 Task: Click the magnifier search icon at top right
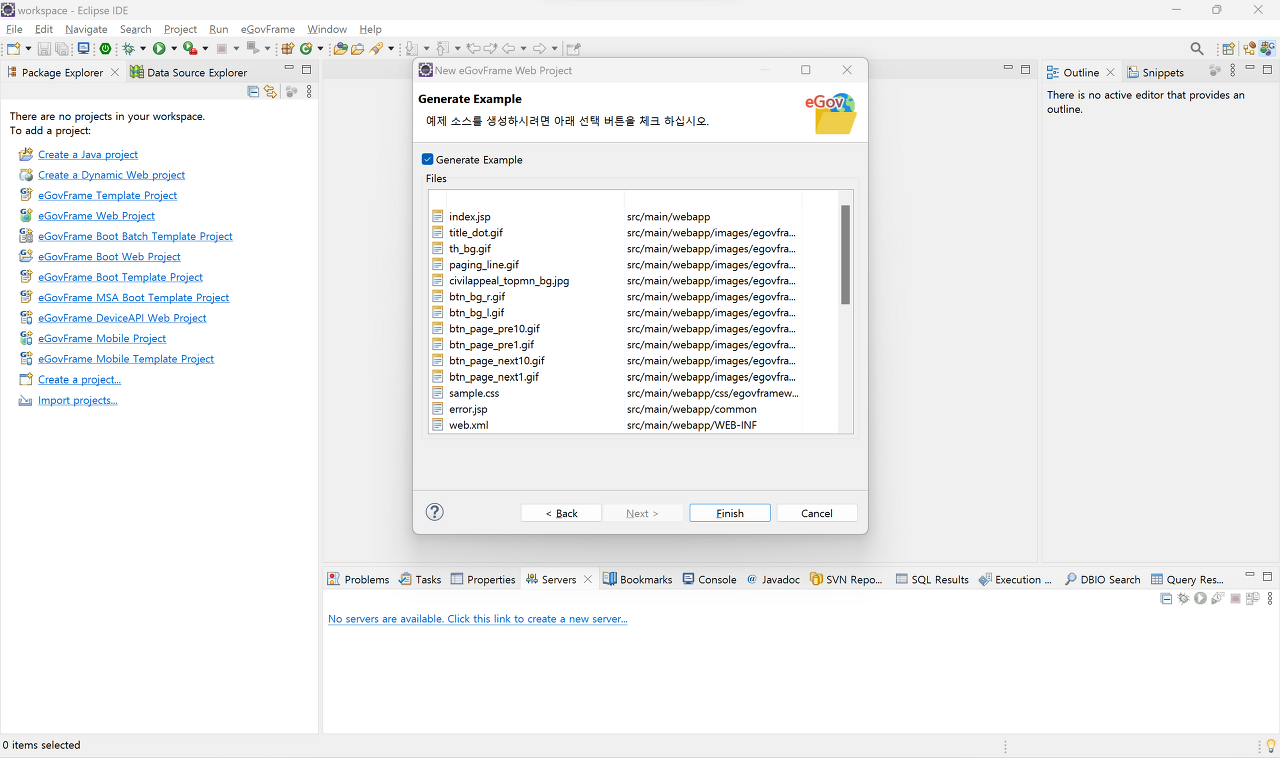tap(1197, 48)
